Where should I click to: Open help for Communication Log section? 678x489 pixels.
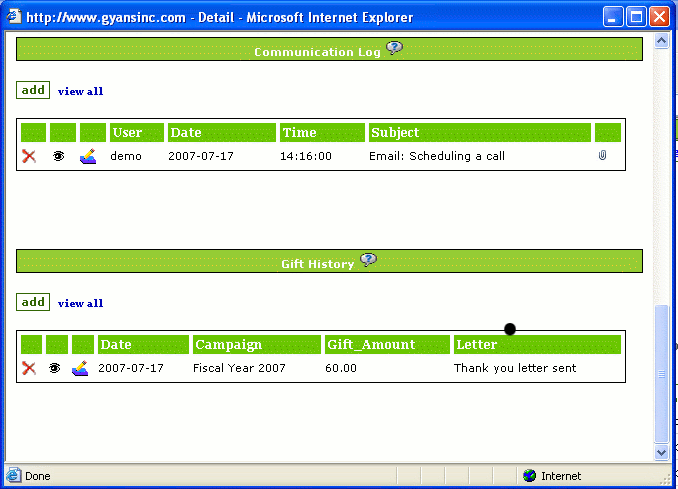(394, 48)
